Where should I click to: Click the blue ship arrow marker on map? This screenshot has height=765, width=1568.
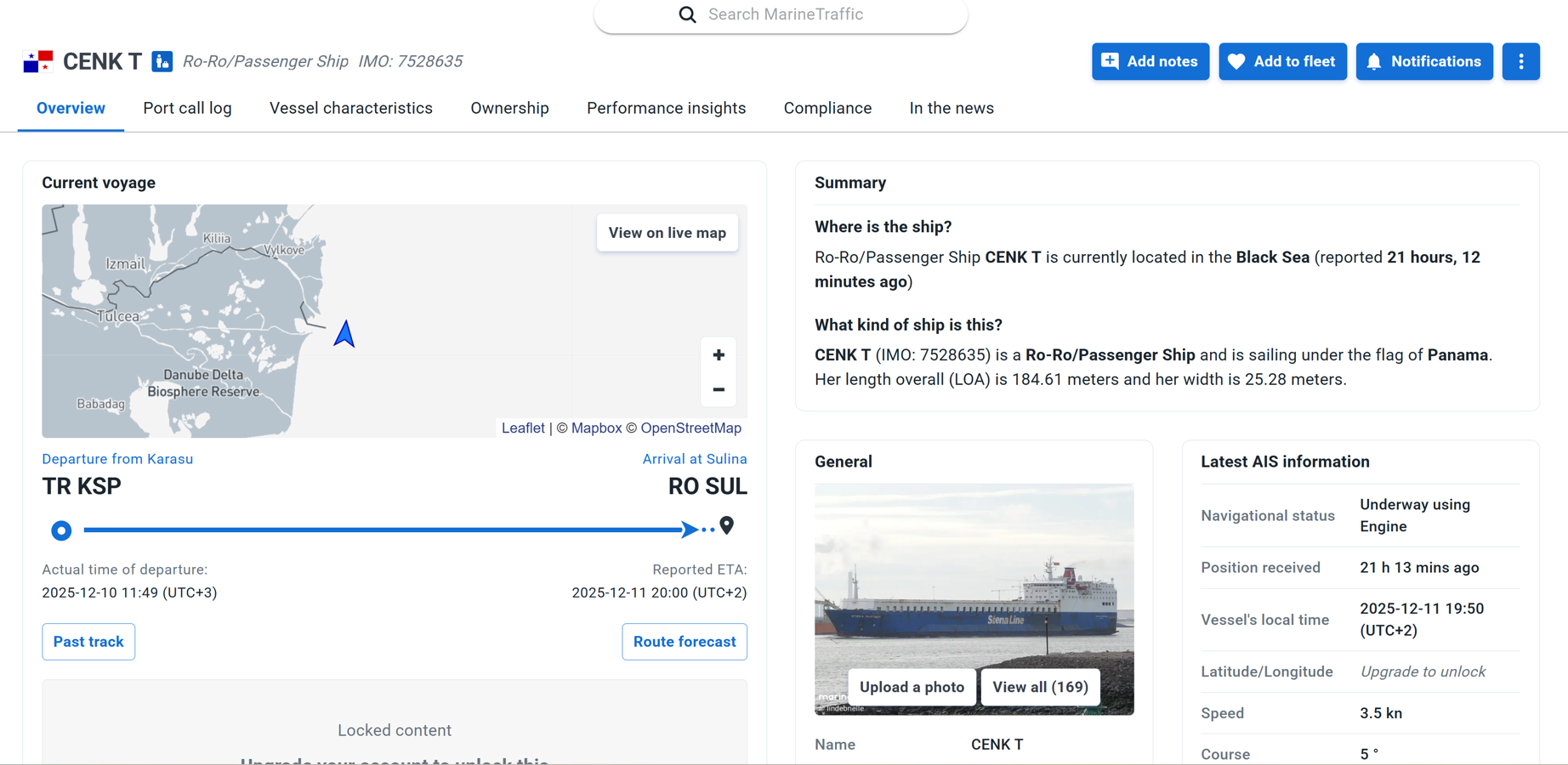344,334
